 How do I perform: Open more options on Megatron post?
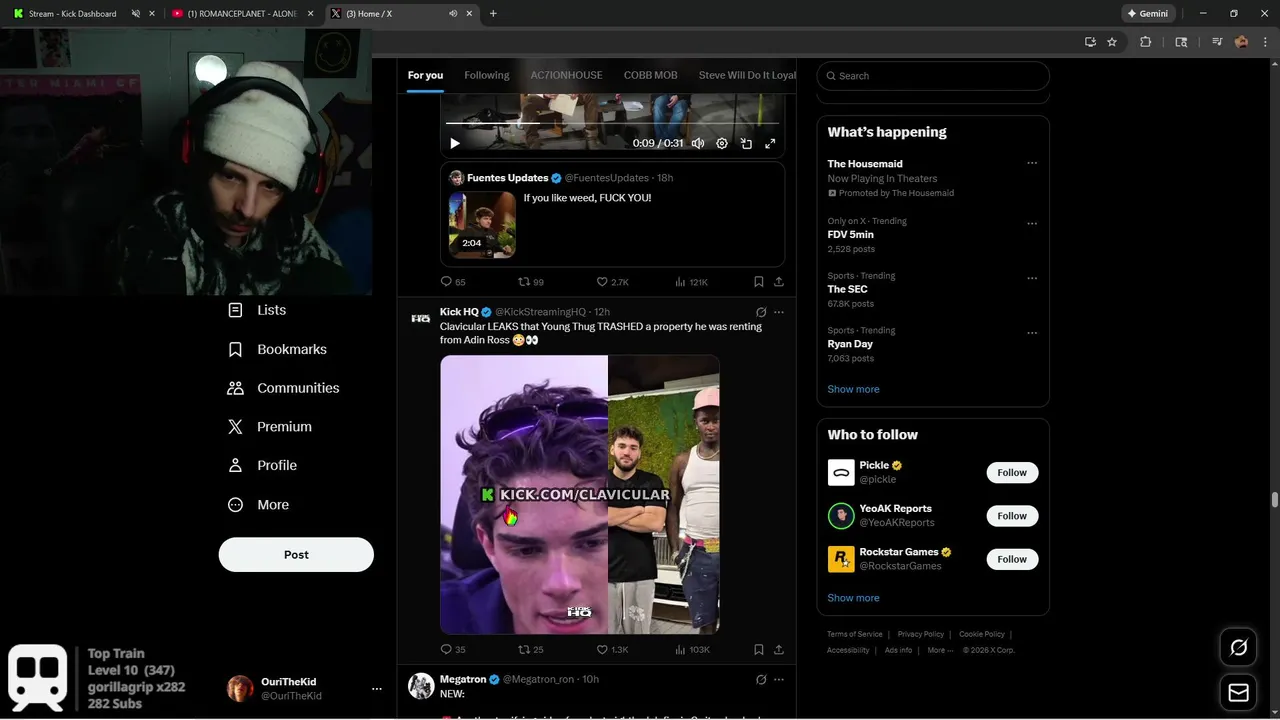(779, 679)
